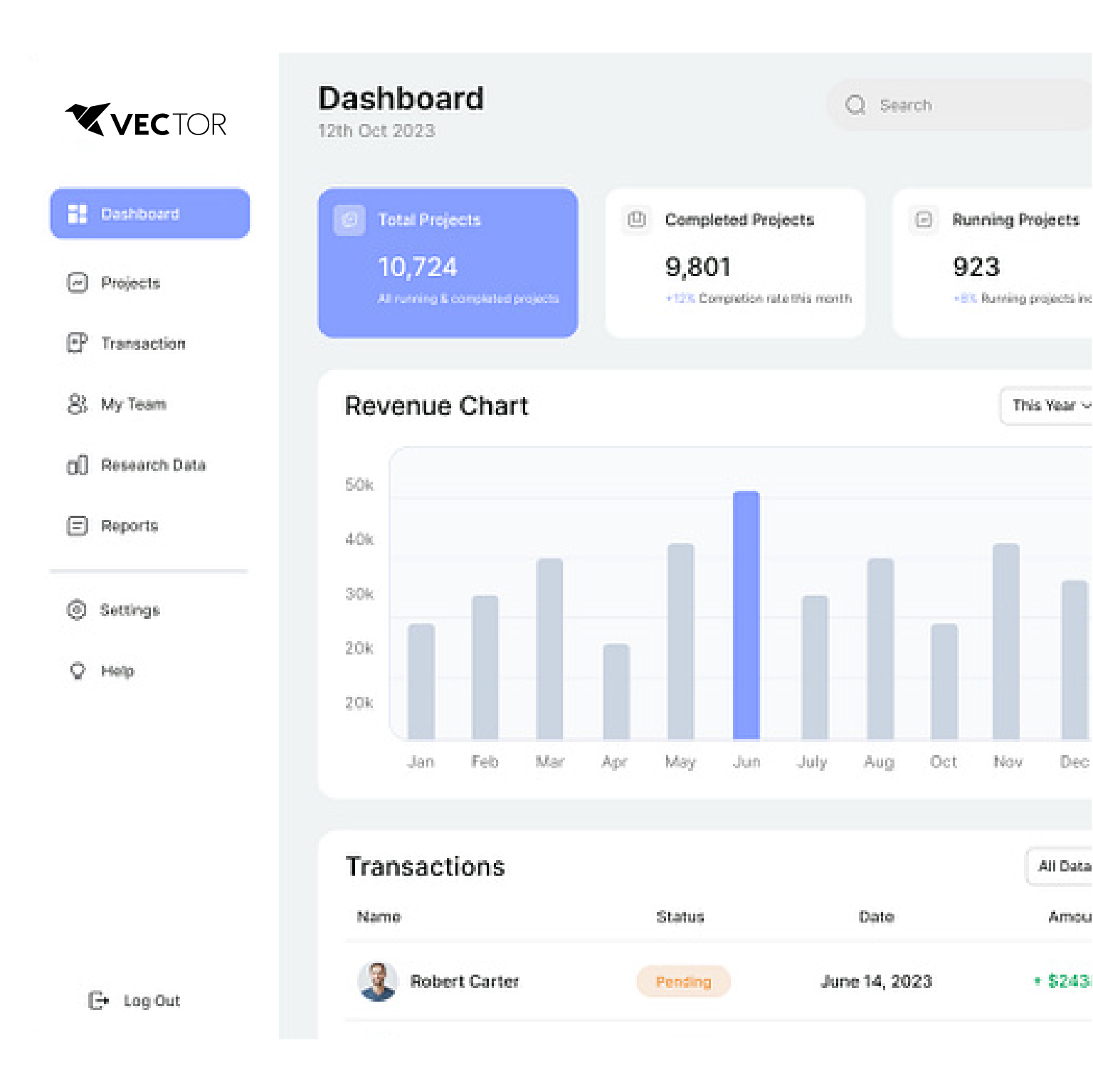Image resolution: width=1093 pixels, height=1092 pixels.
Task: Open the Total Projects card icon
Action: click(349, 220)
